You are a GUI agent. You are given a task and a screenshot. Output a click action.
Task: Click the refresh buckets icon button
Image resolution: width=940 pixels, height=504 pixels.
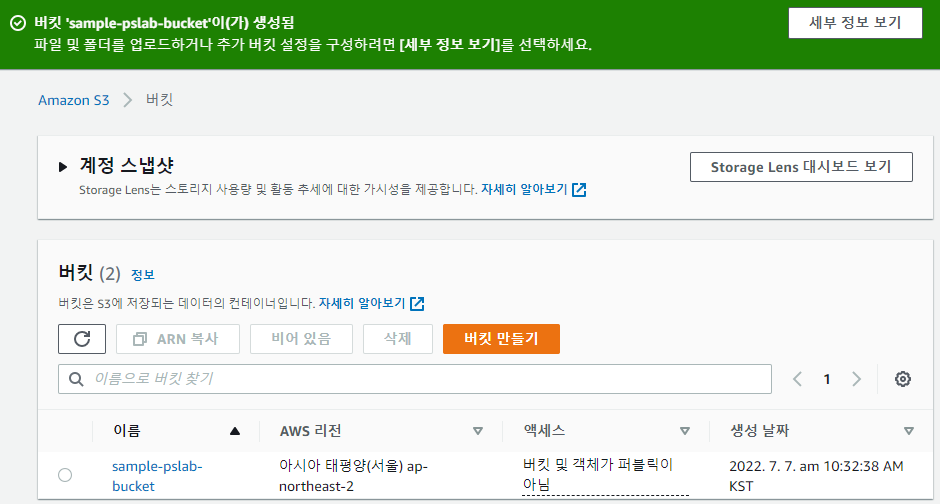tap(82, 339)
